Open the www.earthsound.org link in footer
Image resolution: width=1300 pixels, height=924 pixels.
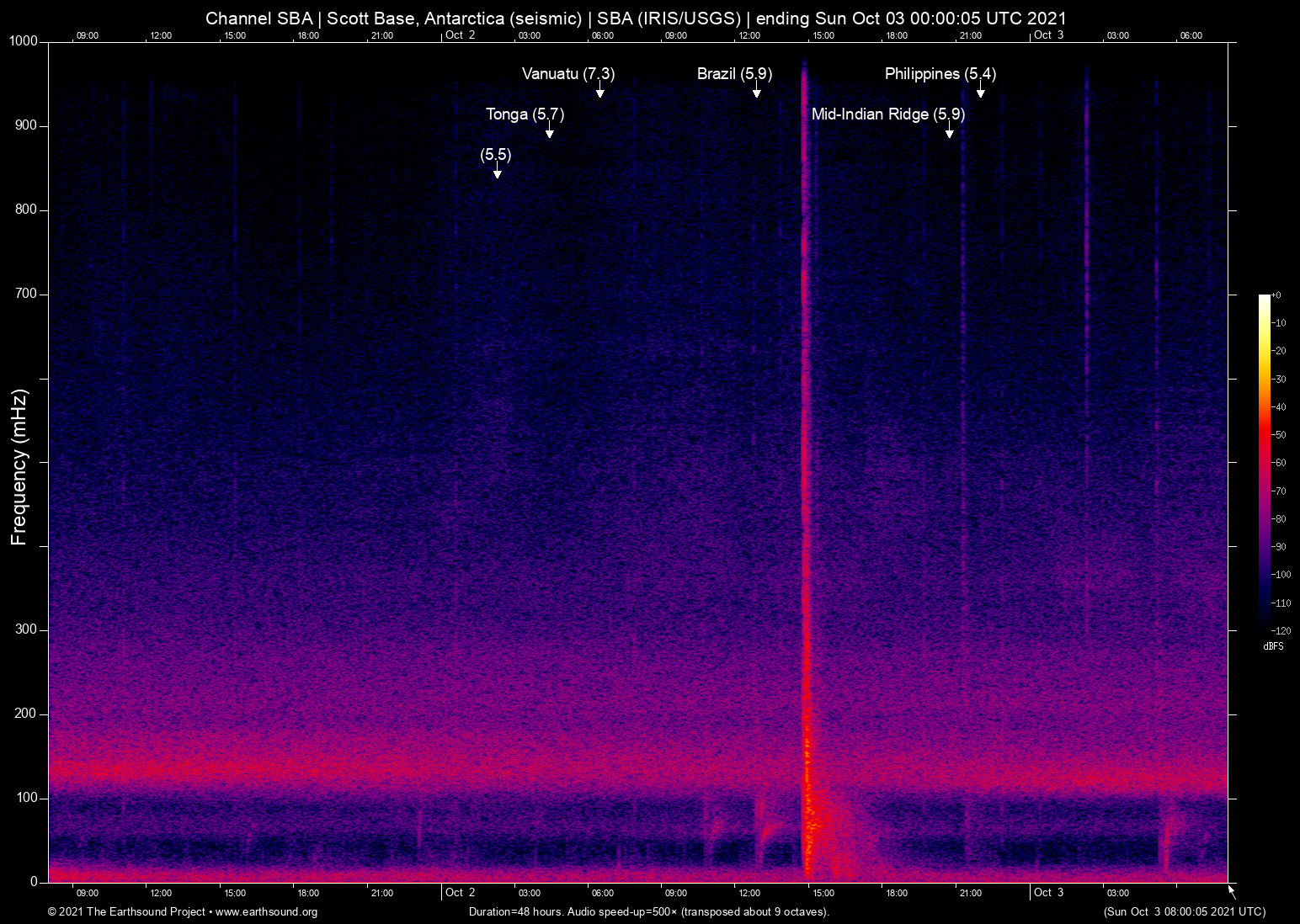point(266,912)
